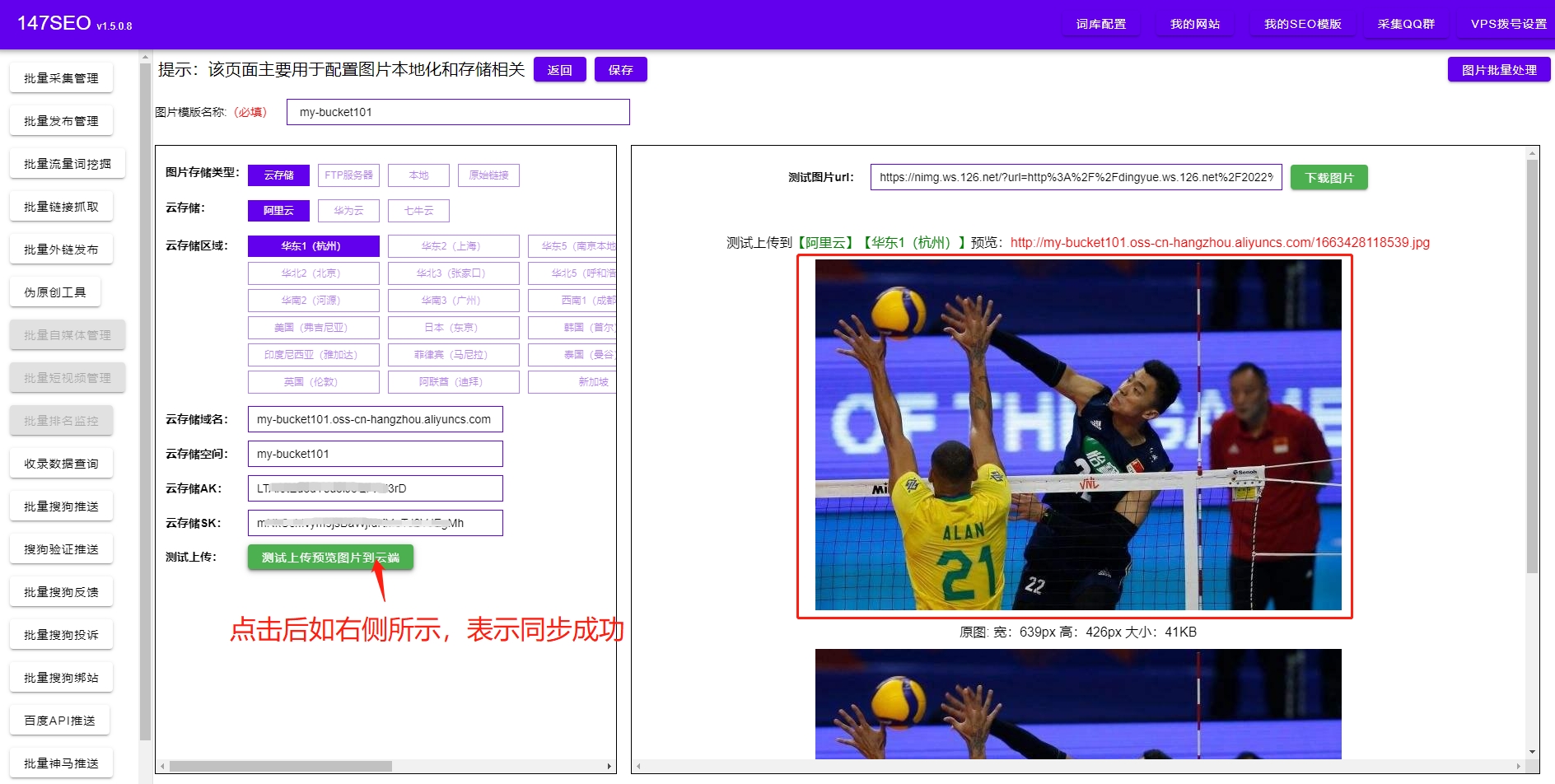Select region 新加坡
This screenshot has width=1555, height=784.
pos(572,382)
